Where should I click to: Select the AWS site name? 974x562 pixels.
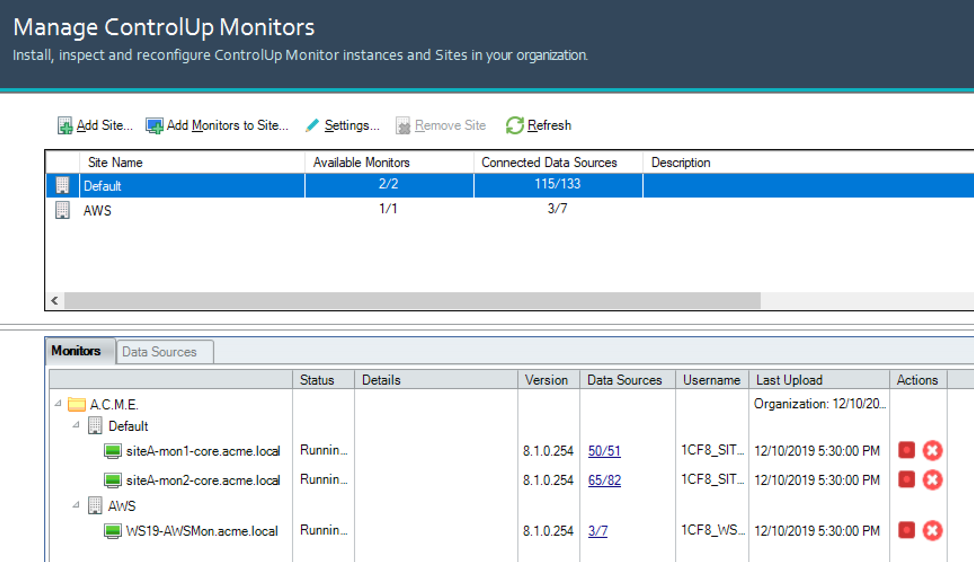click(x=98, y=211)
